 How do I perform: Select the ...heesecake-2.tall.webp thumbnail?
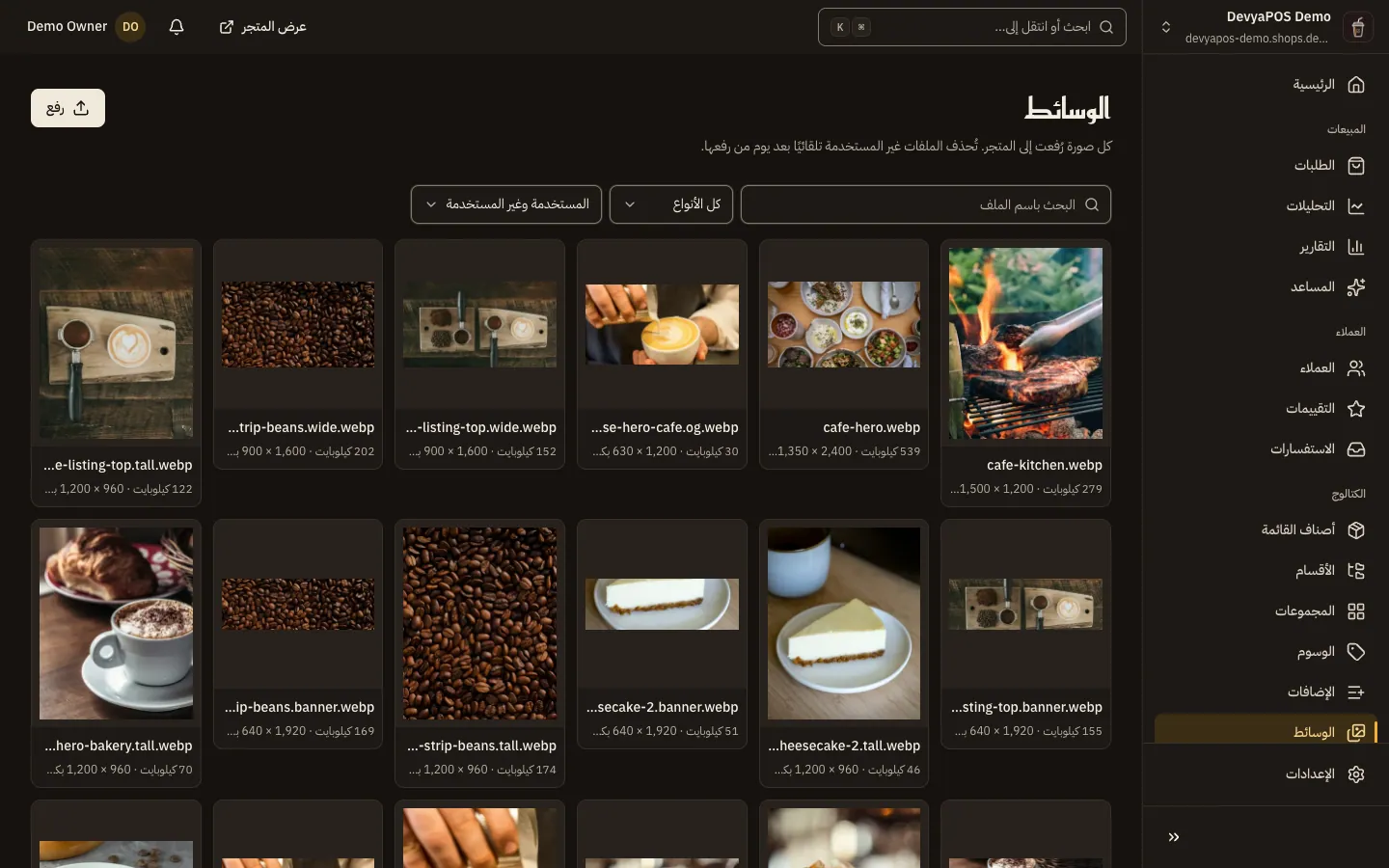844,623
